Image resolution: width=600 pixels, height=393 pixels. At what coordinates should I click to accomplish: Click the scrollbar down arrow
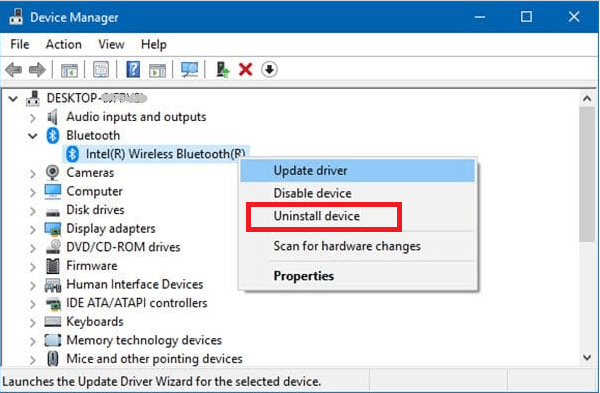587,357
